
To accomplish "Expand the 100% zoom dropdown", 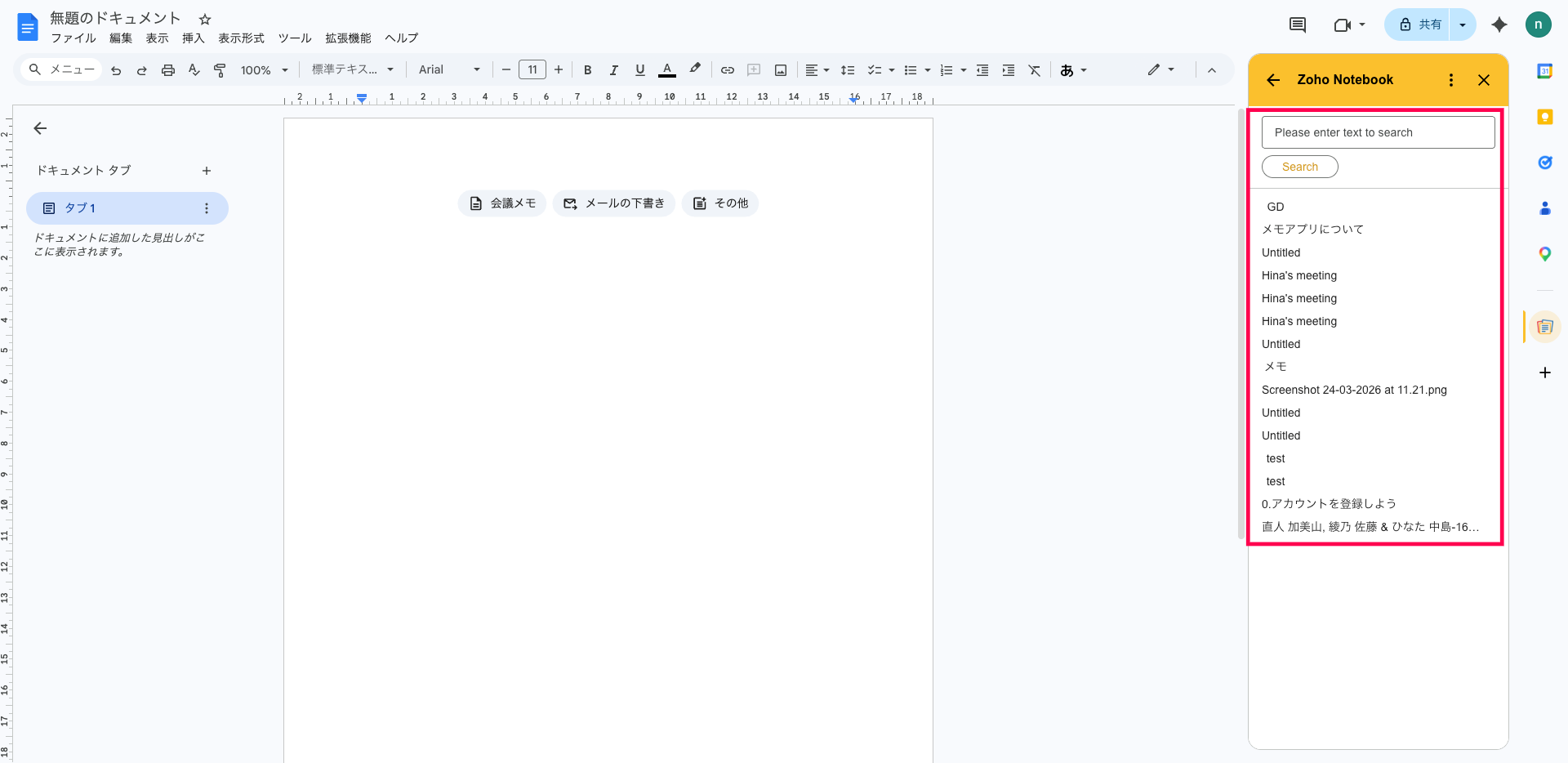I will pyautogui.click(x=264, y=70).
